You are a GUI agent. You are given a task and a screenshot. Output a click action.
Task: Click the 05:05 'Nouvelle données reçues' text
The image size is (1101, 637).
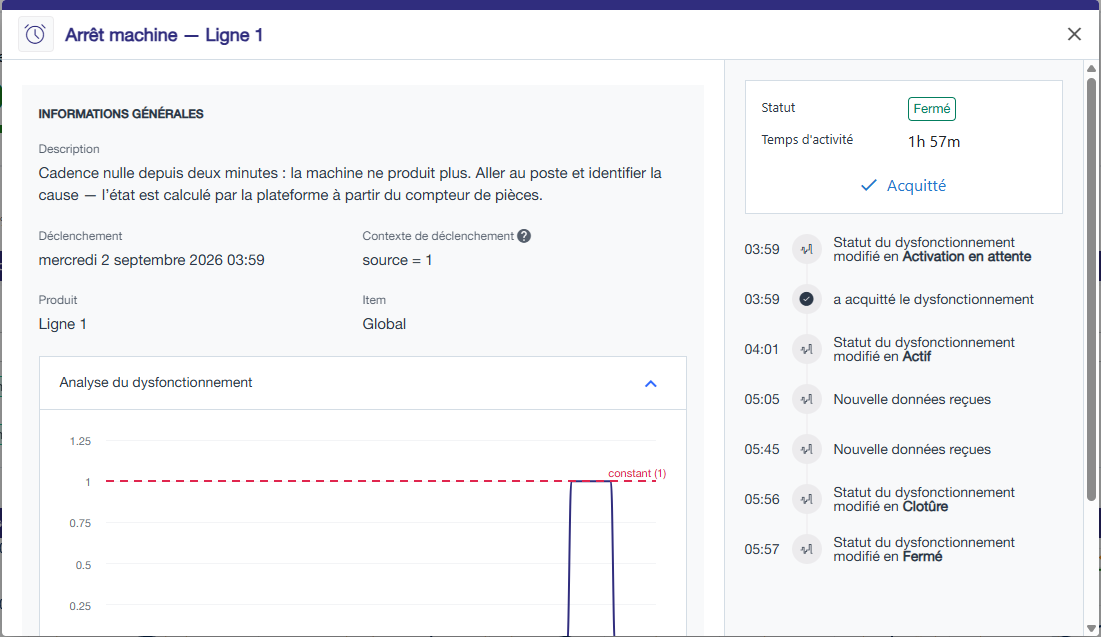(x=911, y=399)
